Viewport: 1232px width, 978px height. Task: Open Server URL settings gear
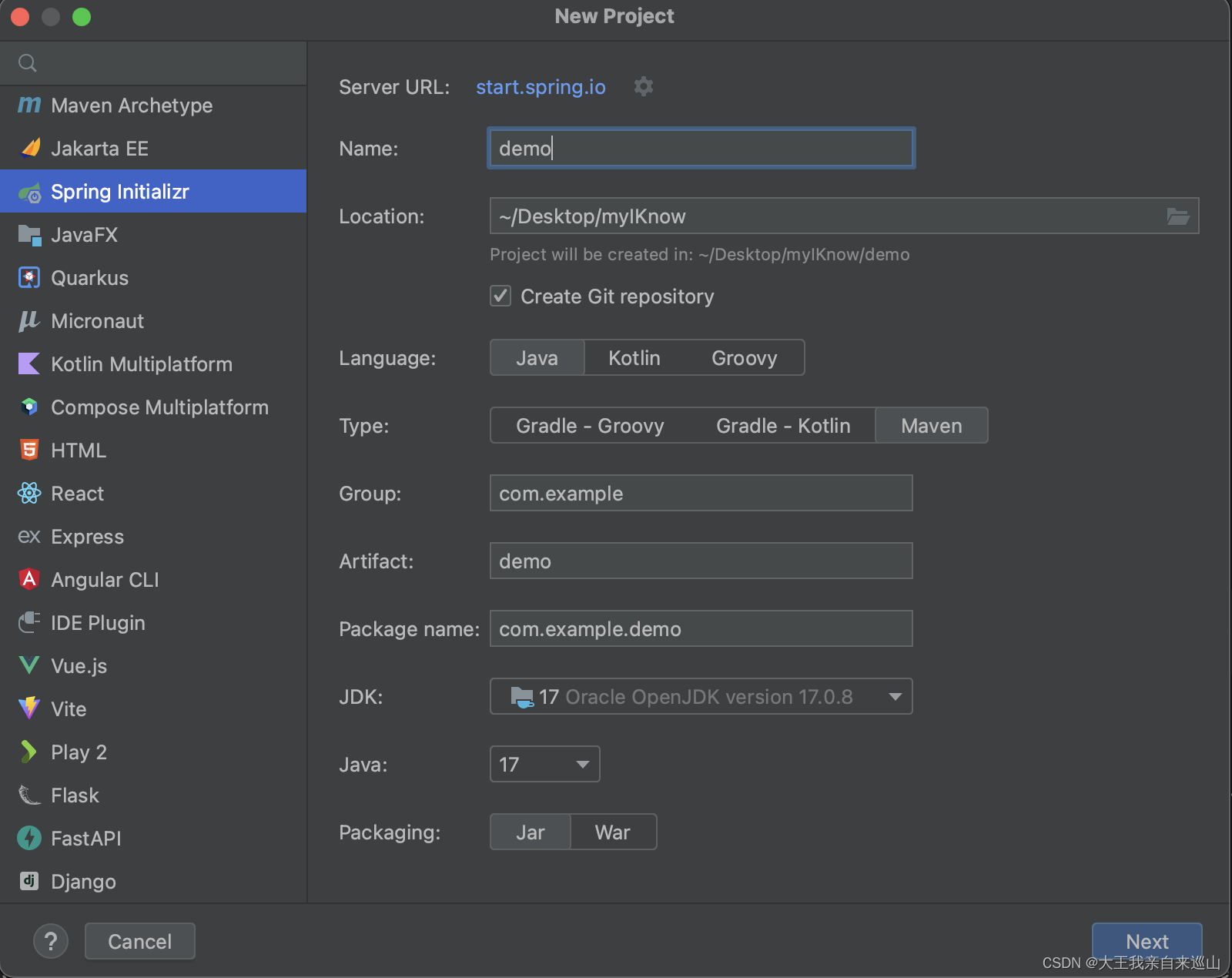[644, 86]
